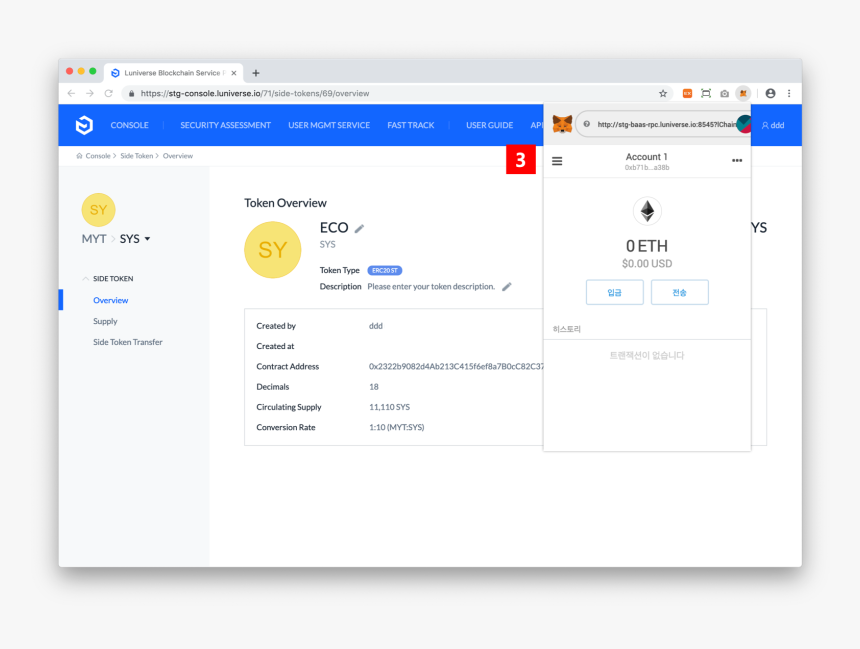Image resolution: width=860 pixels, height=649 pixels.
Task: Open a new browser tab
Action: point(256,73)
